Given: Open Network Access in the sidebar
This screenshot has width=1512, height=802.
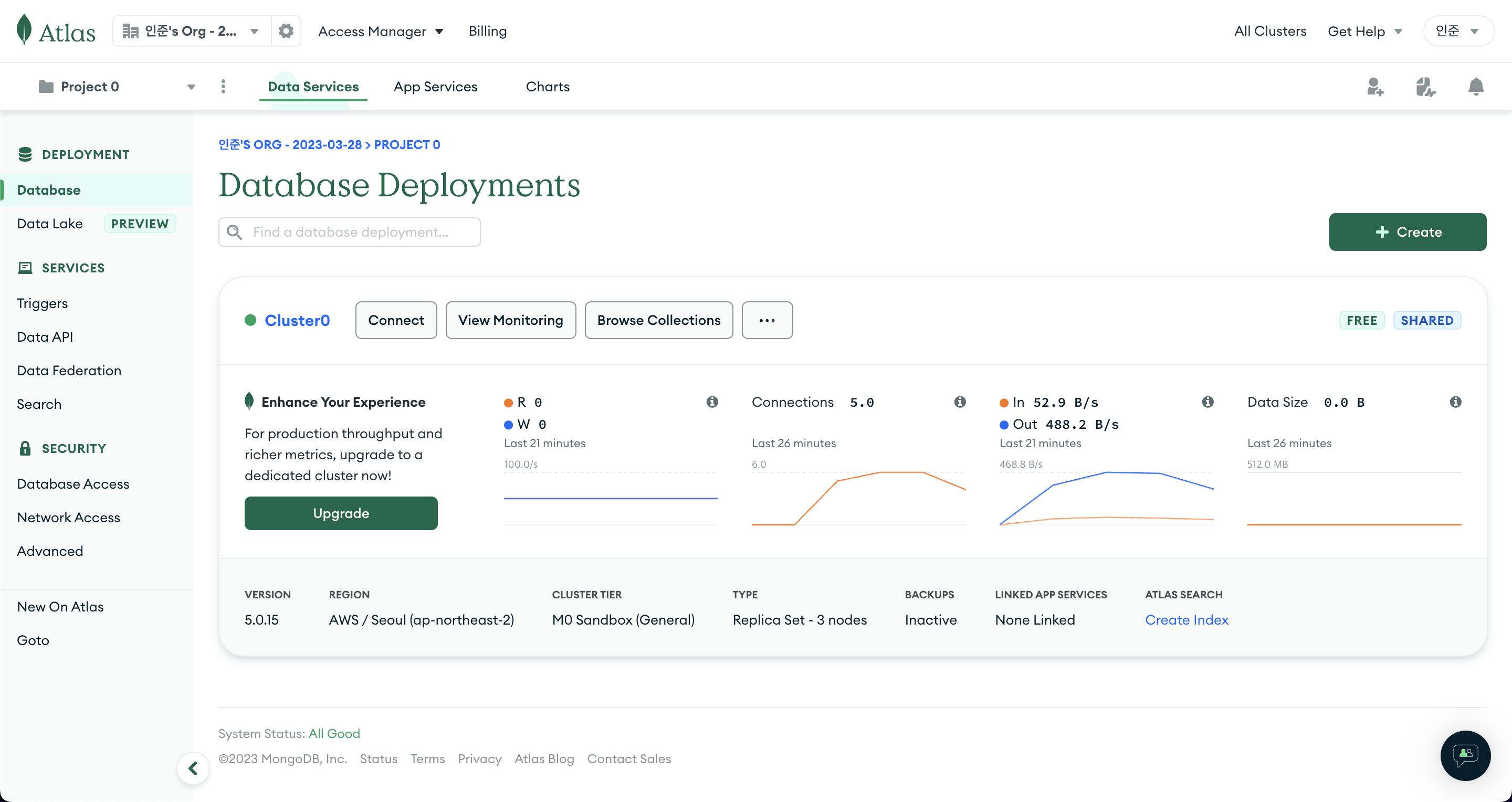Looking at the screenshot, I should [69, 518].
